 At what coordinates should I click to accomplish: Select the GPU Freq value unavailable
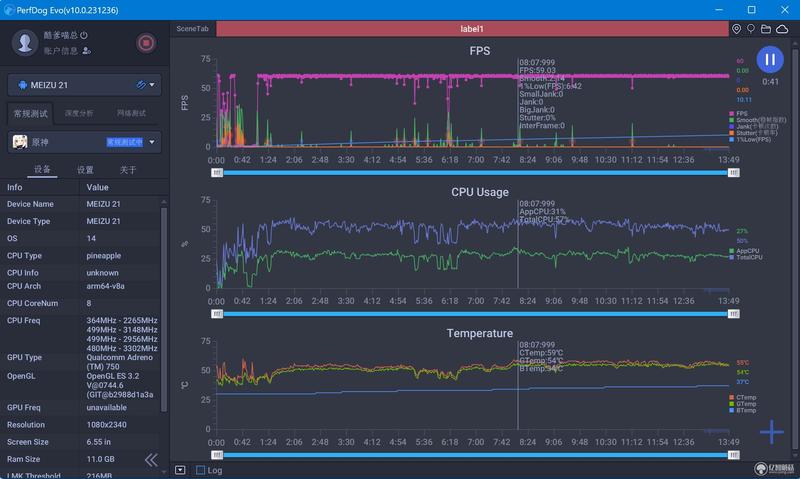click(107, 407)
